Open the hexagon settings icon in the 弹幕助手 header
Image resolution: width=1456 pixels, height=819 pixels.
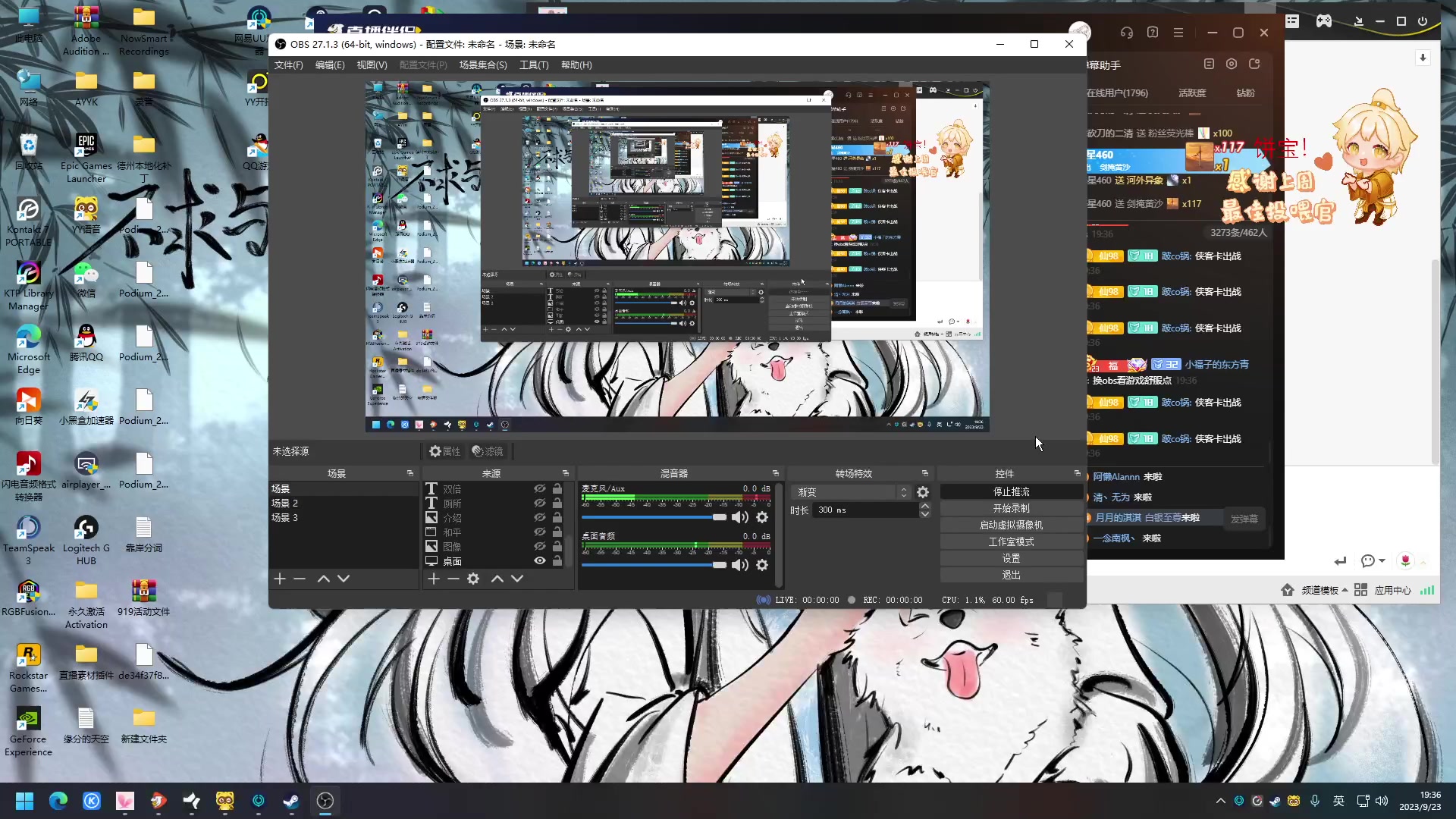click(1232, 64)
